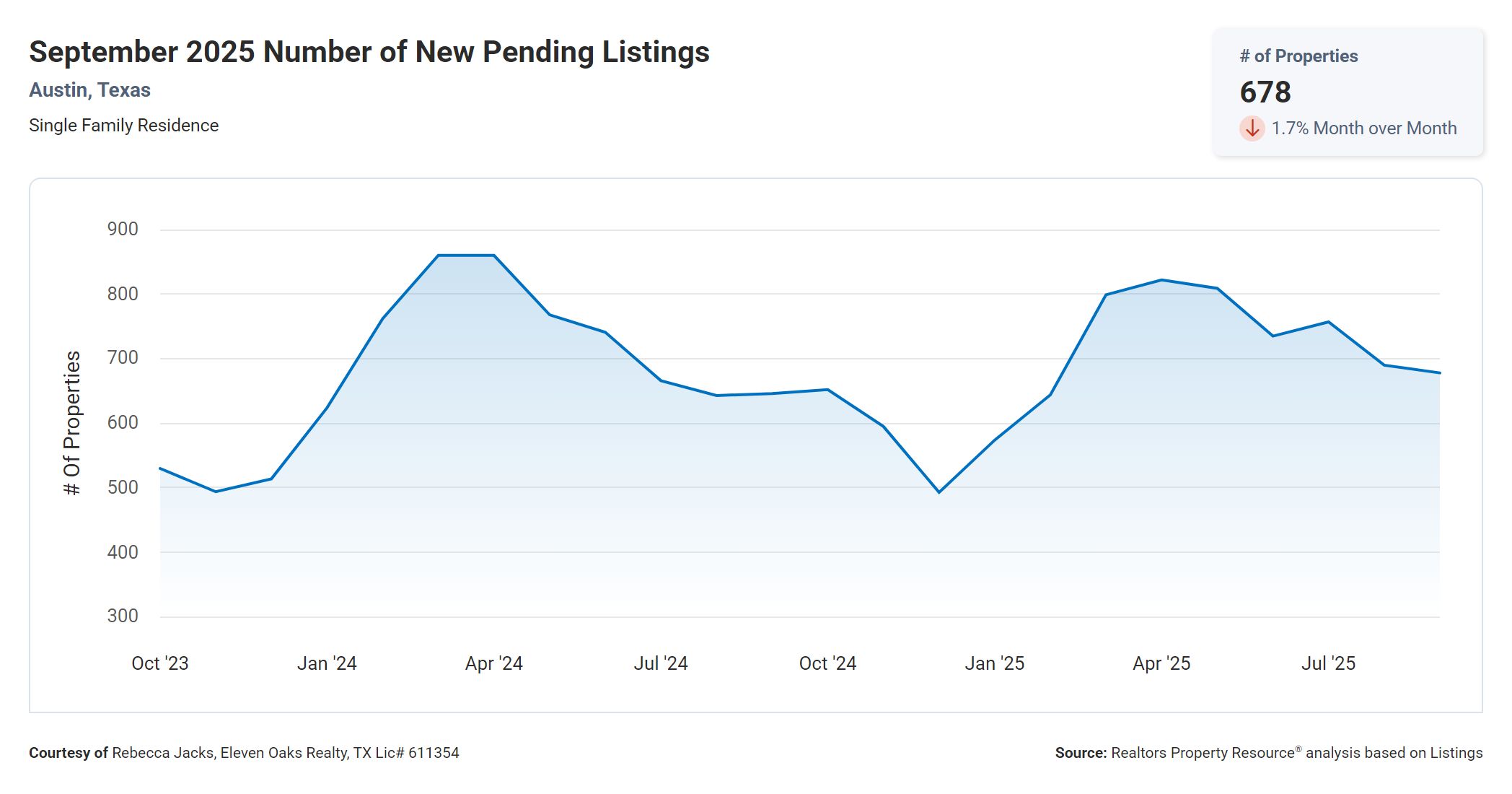
Task: Click the '# of Properties' card heading
Action: 1298,56
